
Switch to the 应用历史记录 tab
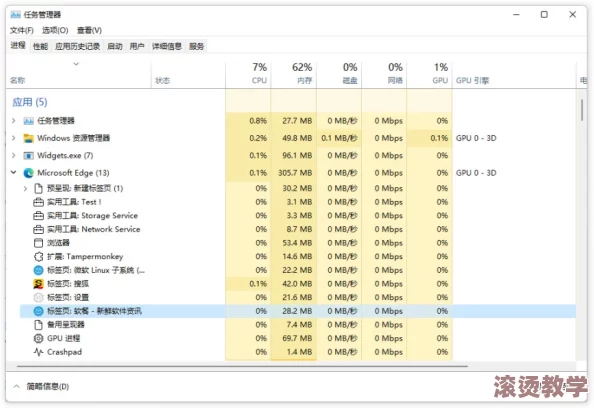point(78,47)
